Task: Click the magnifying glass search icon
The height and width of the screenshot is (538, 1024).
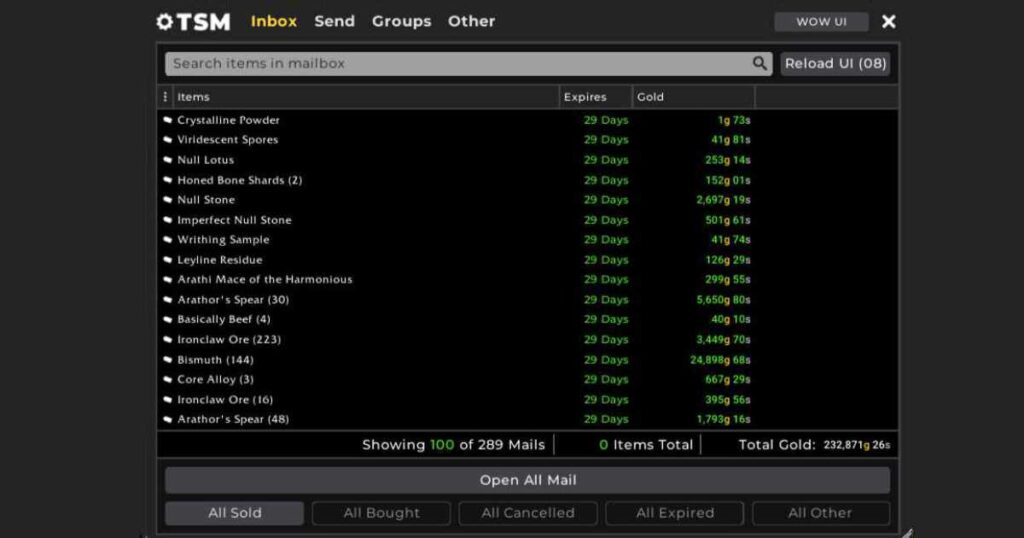Action: tap(760, 64)
